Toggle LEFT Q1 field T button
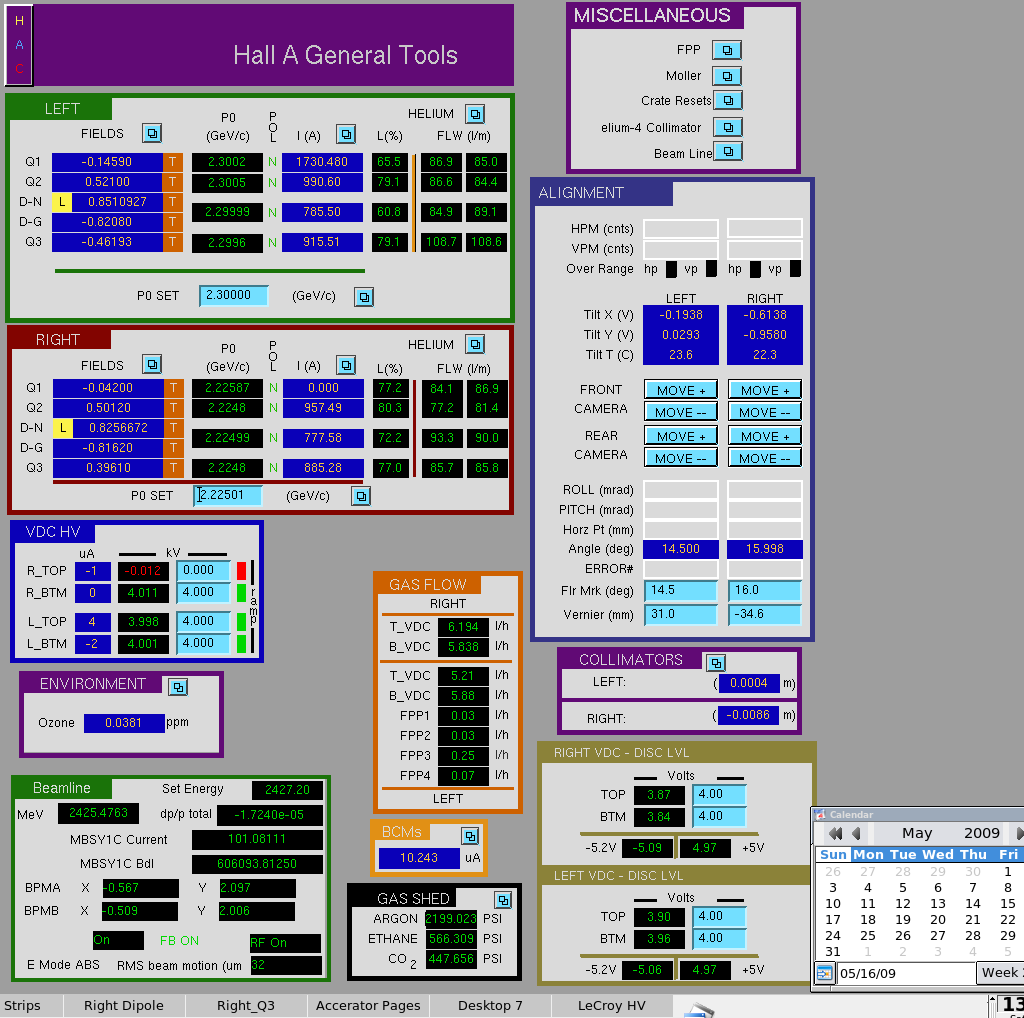 172,162
